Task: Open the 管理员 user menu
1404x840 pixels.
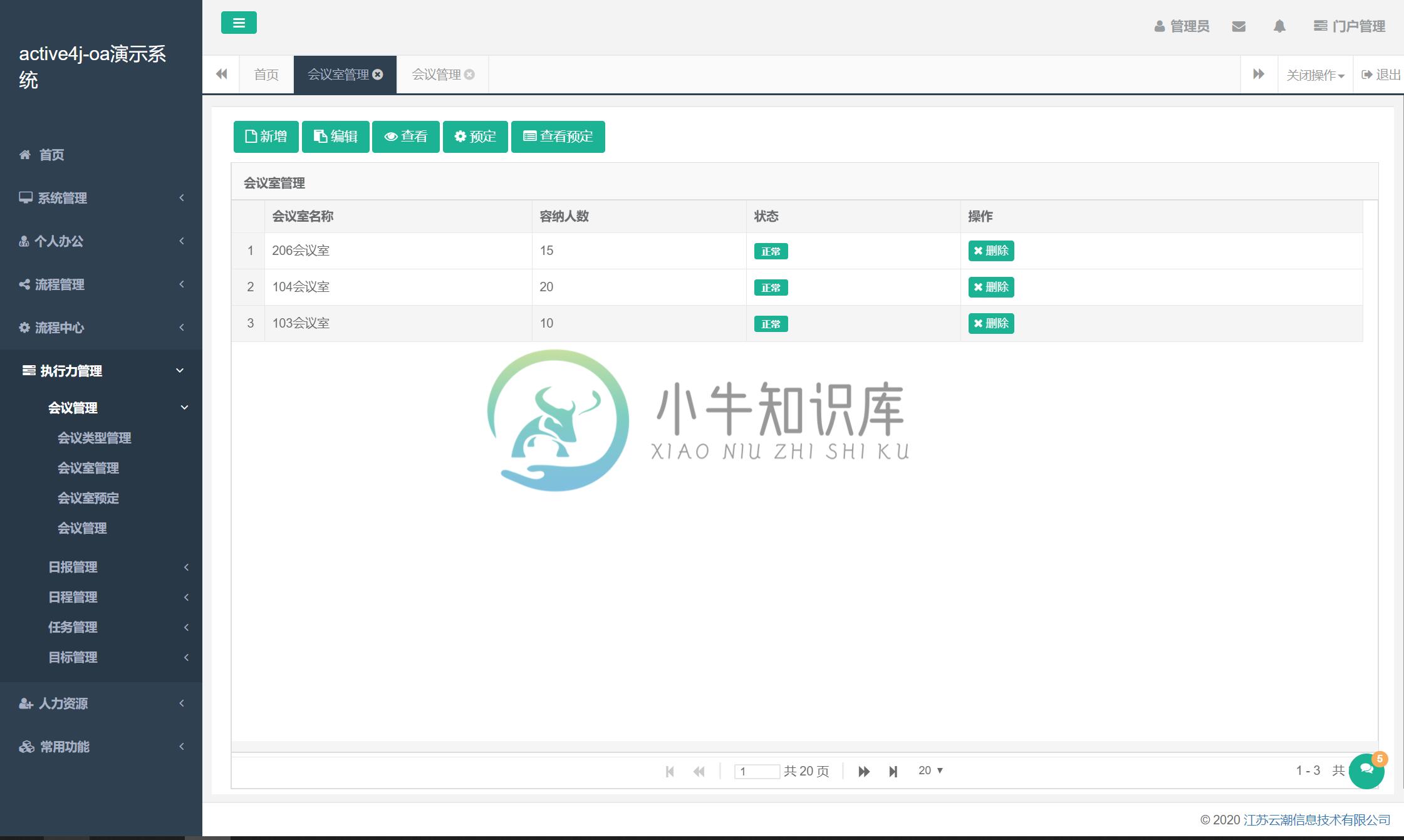Action: point(1182,26)
